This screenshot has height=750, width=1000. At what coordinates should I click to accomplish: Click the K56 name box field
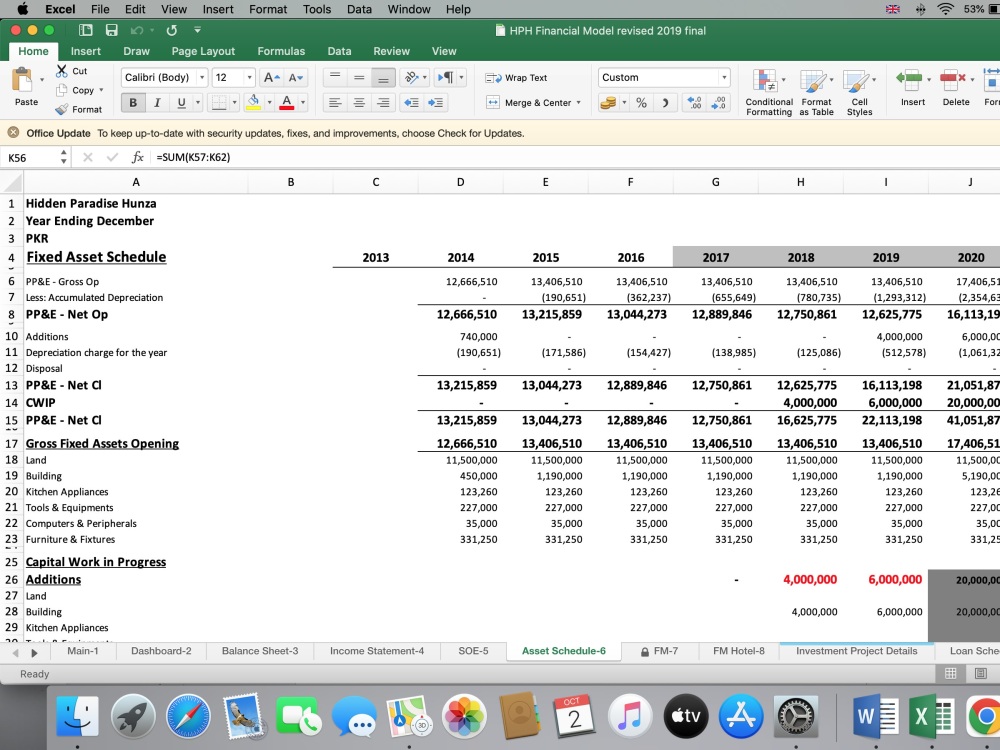point(32,157)
